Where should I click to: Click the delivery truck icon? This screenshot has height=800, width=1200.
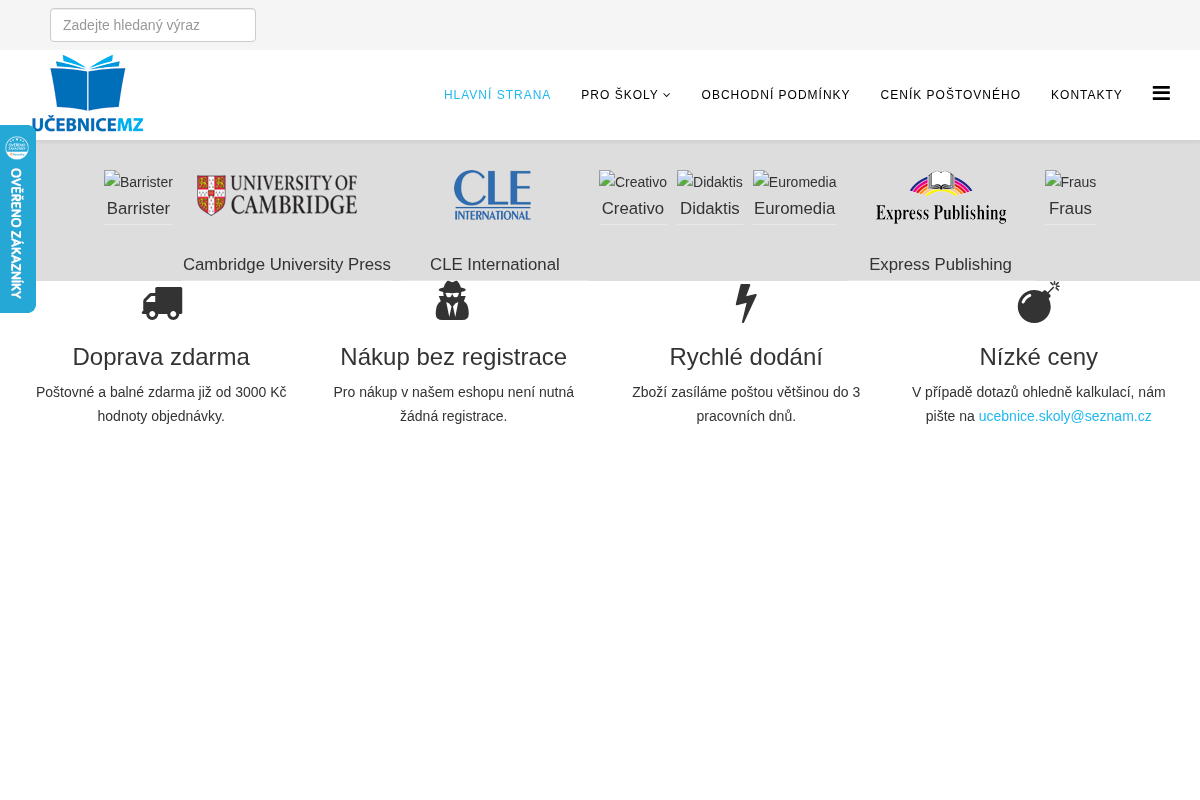tap(162, 303)
